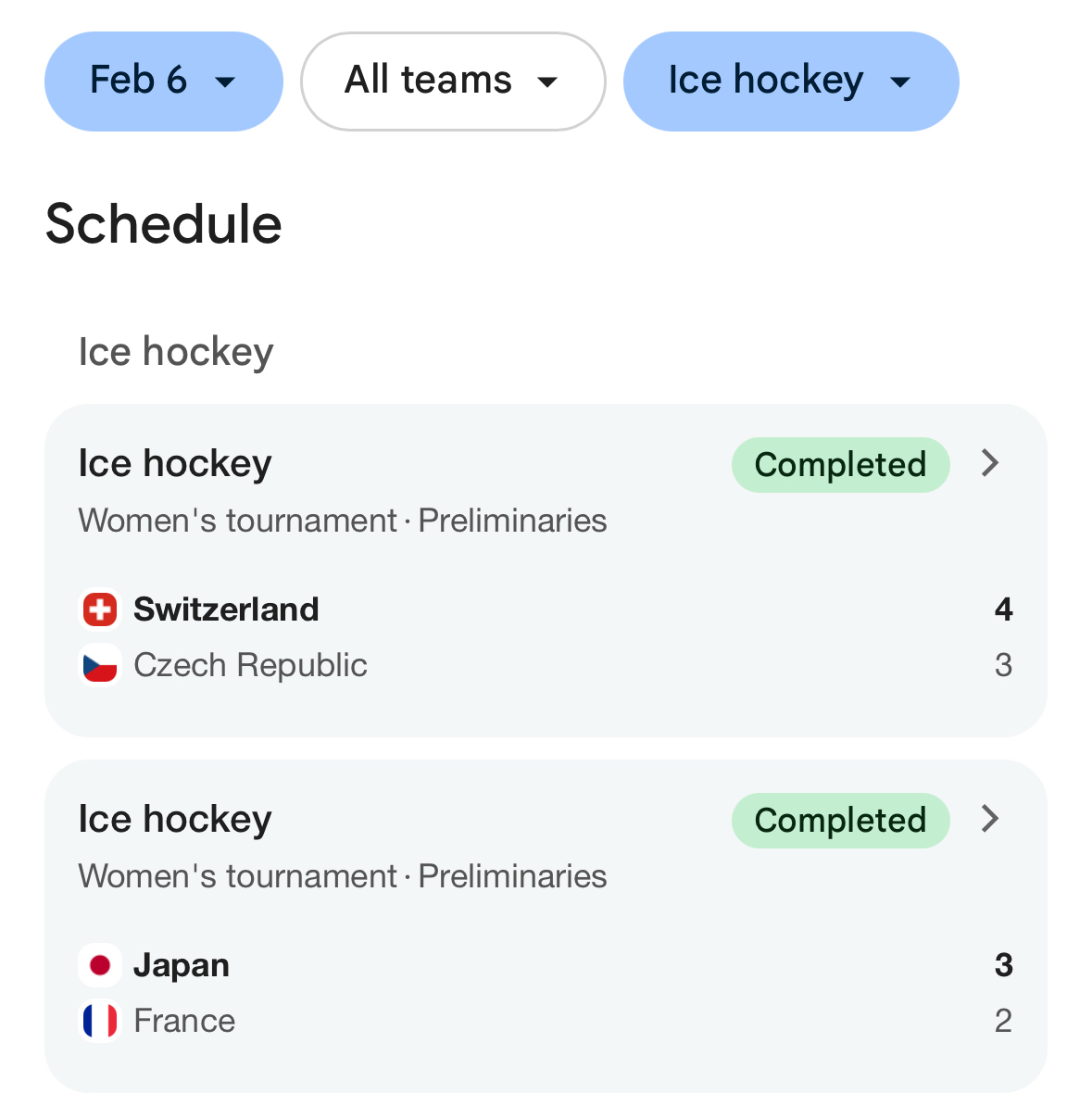The image size is (1092, 1118).
Task: Click the second match's tournament subtitle
Action: (343, 876)
